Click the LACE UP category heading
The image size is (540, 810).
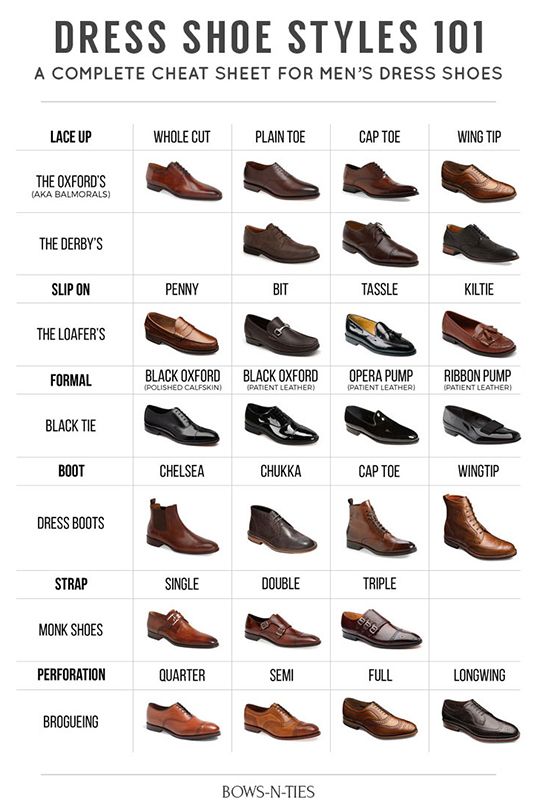(x=71, y=137)
